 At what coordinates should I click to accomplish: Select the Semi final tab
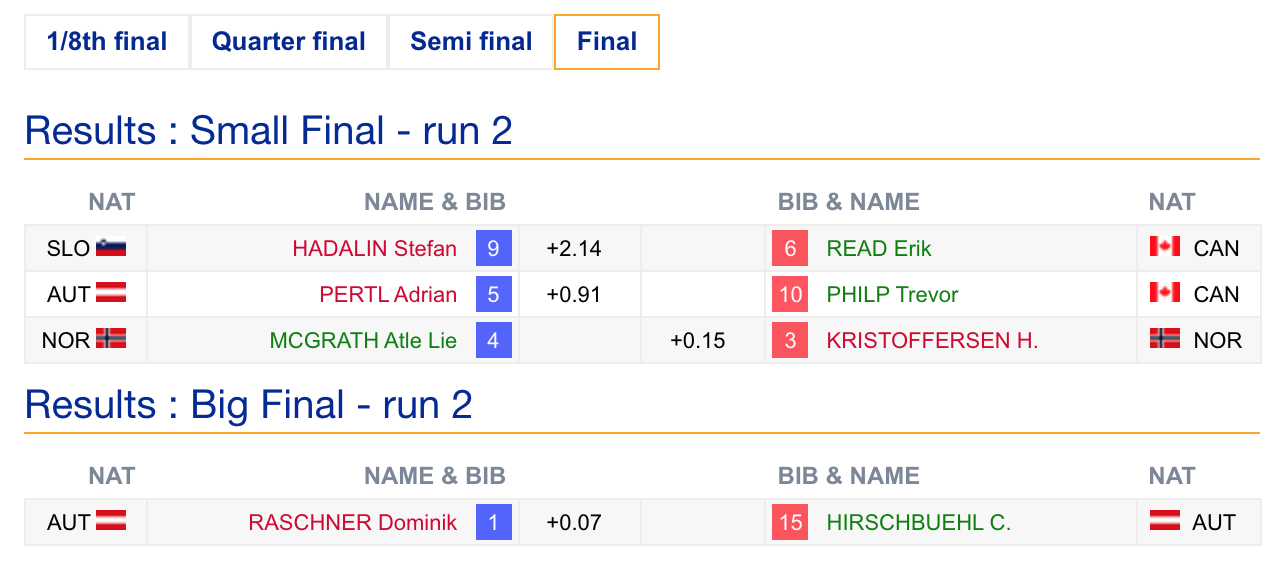coord(471,42)
